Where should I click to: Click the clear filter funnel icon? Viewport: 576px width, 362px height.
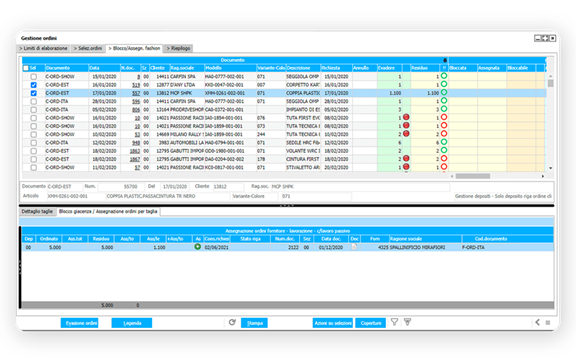point(407,322)
